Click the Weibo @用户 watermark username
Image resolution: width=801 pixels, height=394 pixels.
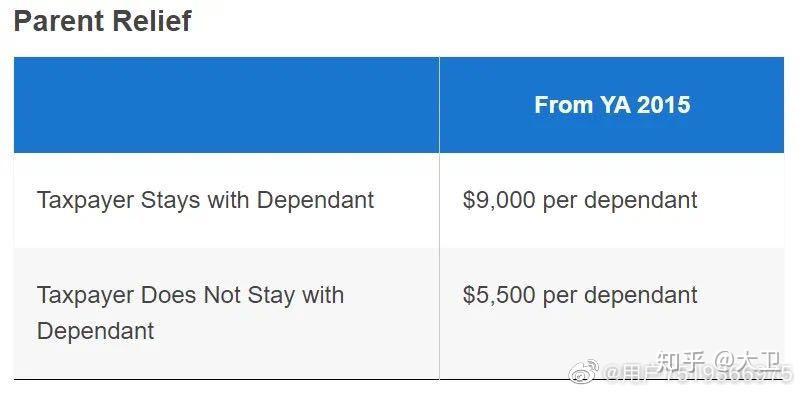coord(700,373)
